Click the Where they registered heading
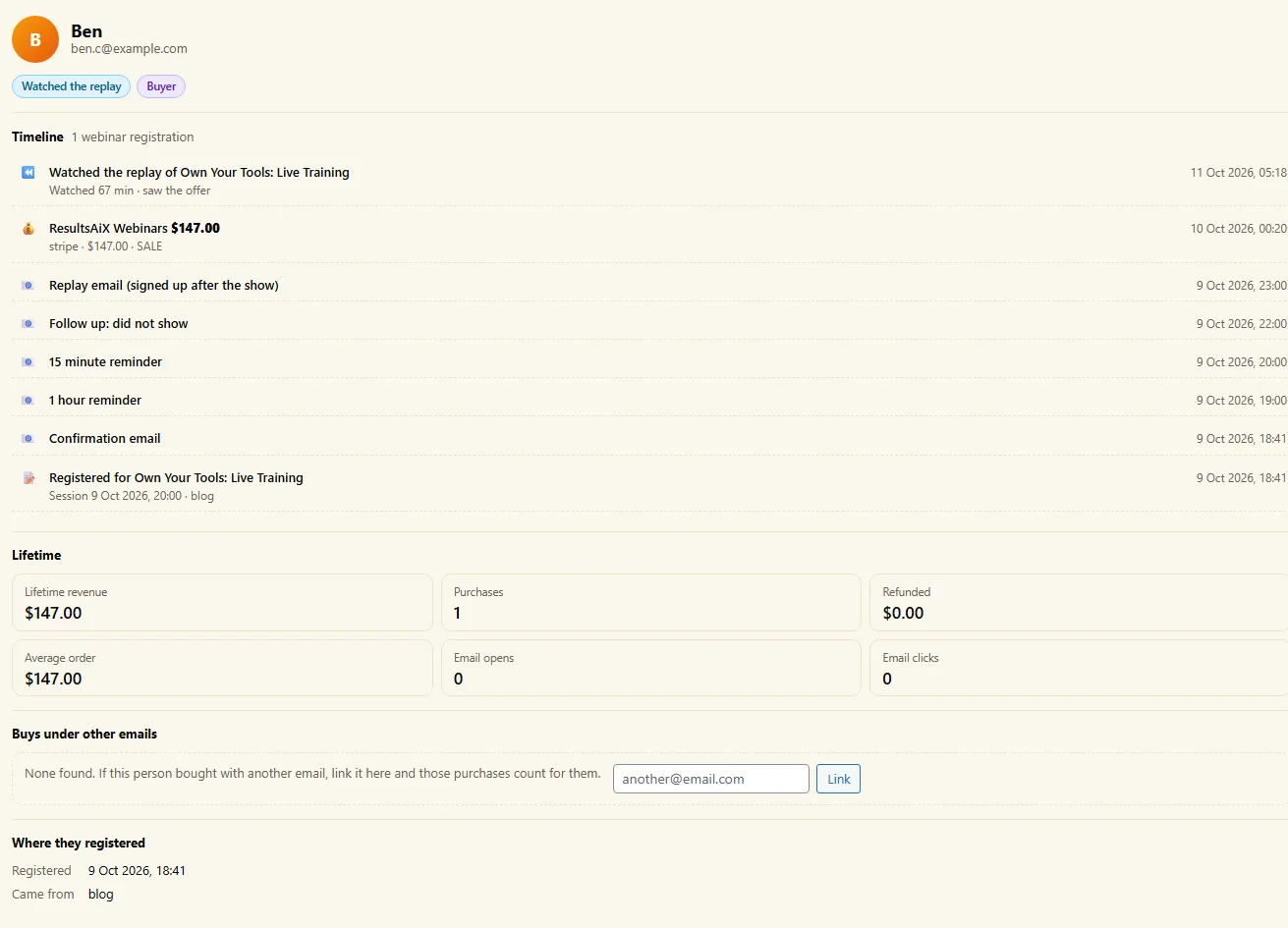Viewport: 1288px width, 928px height. pyautogui.click(x=79, y=843)
